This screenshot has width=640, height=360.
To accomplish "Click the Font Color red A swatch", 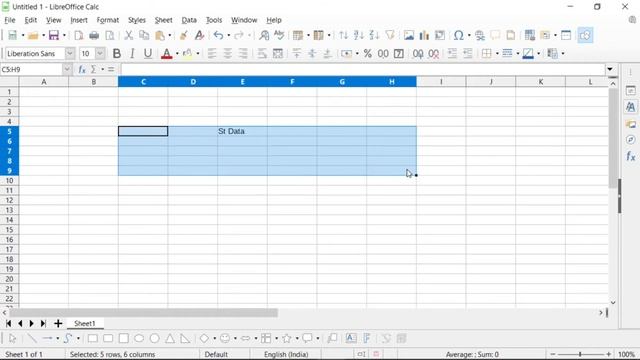I will point(167,53).
